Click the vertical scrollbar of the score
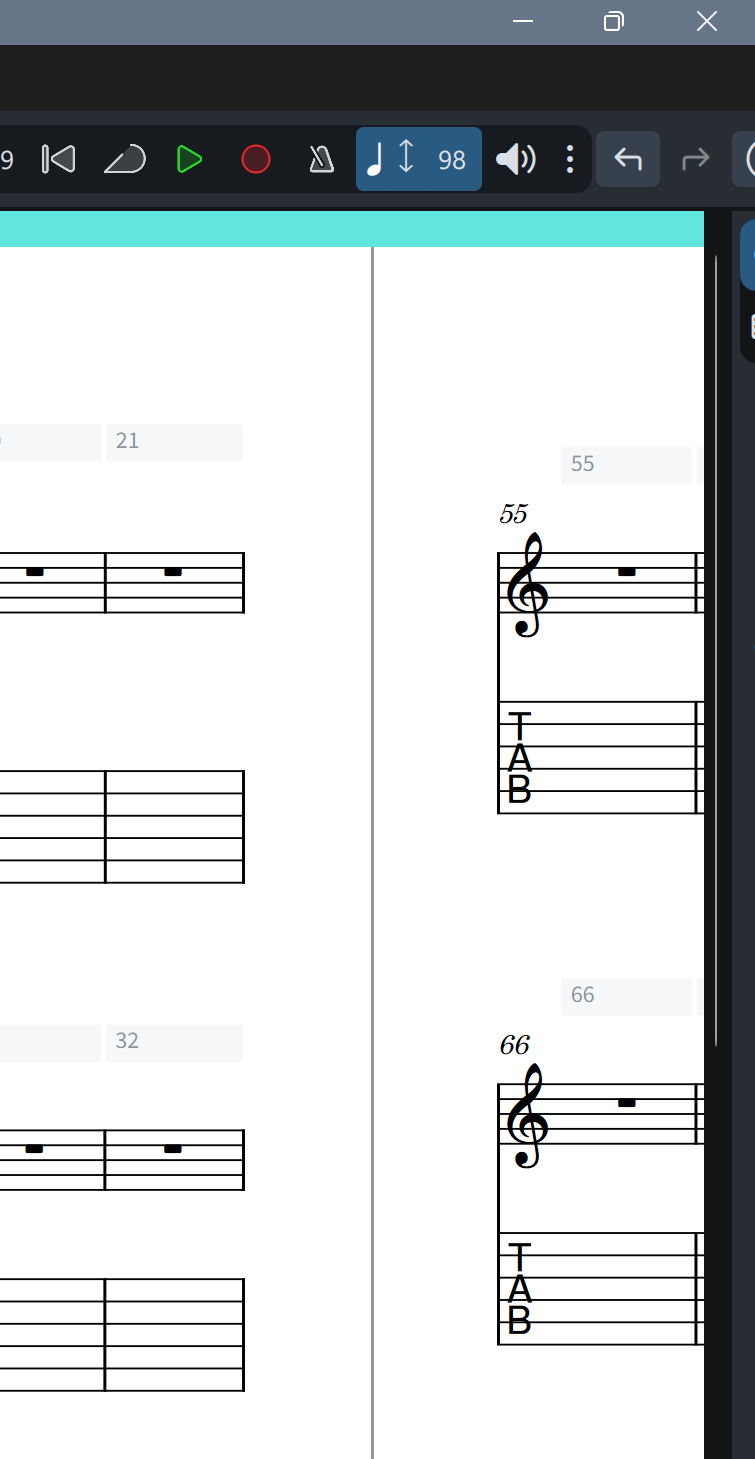Viewport: 755px width, 1459px height. (x=716, y=650)
